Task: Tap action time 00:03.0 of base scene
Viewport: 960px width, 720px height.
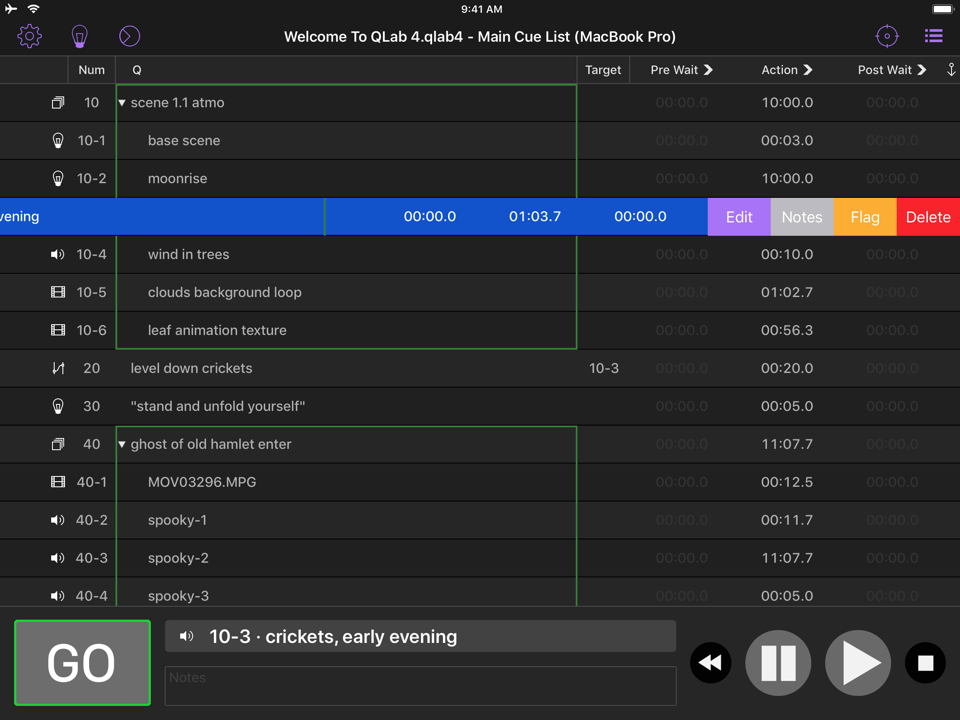Action: coord(787,140)
